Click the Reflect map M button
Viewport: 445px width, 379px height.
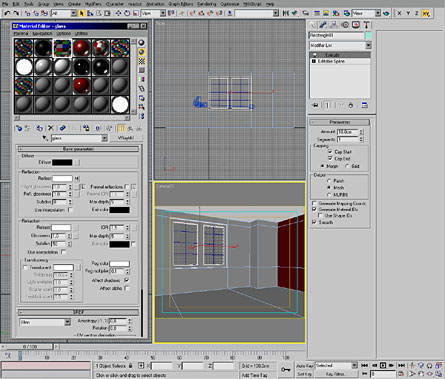tap(77, 178)
